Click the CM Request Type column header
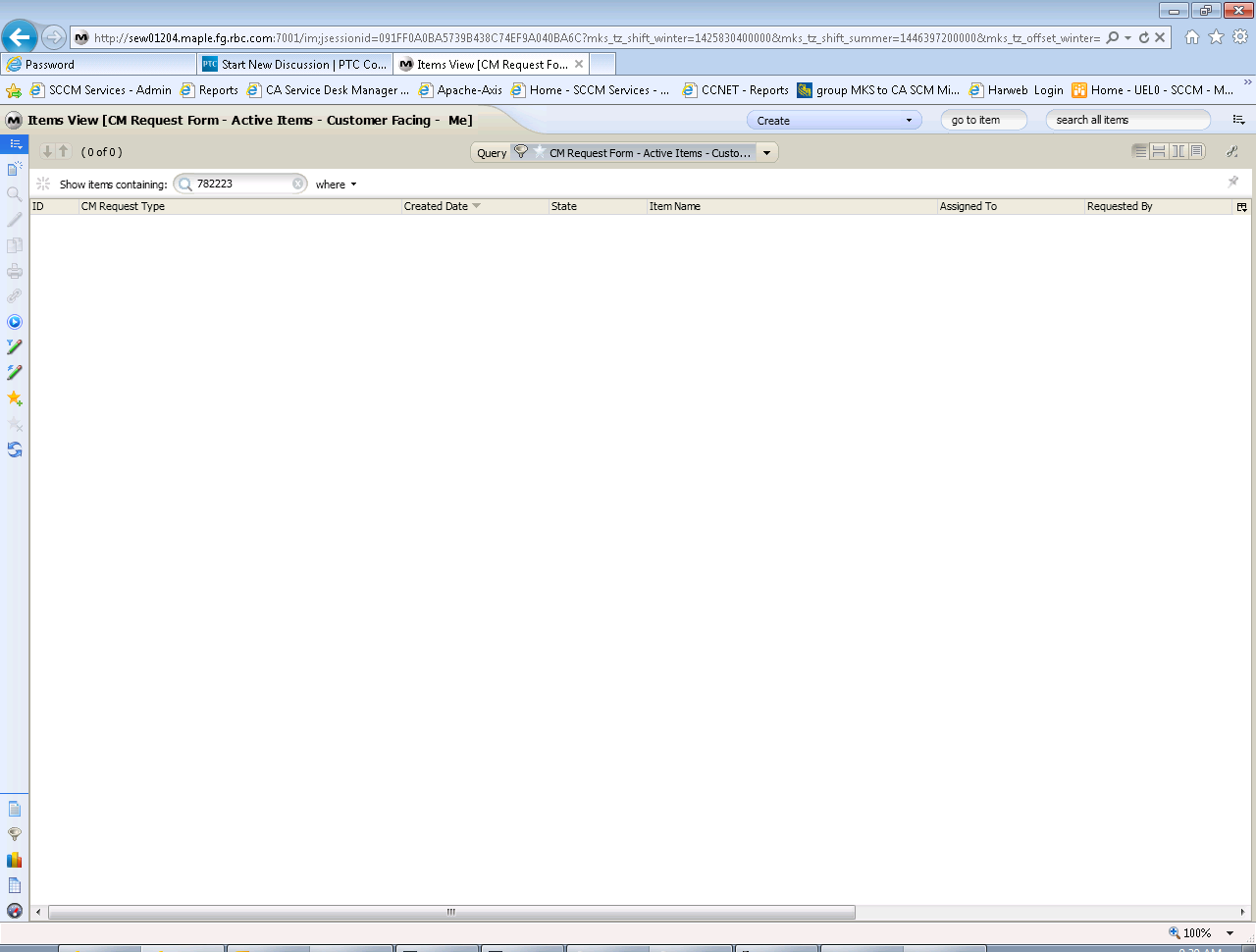The image size is (1256, 952). (x=239, y=206)
